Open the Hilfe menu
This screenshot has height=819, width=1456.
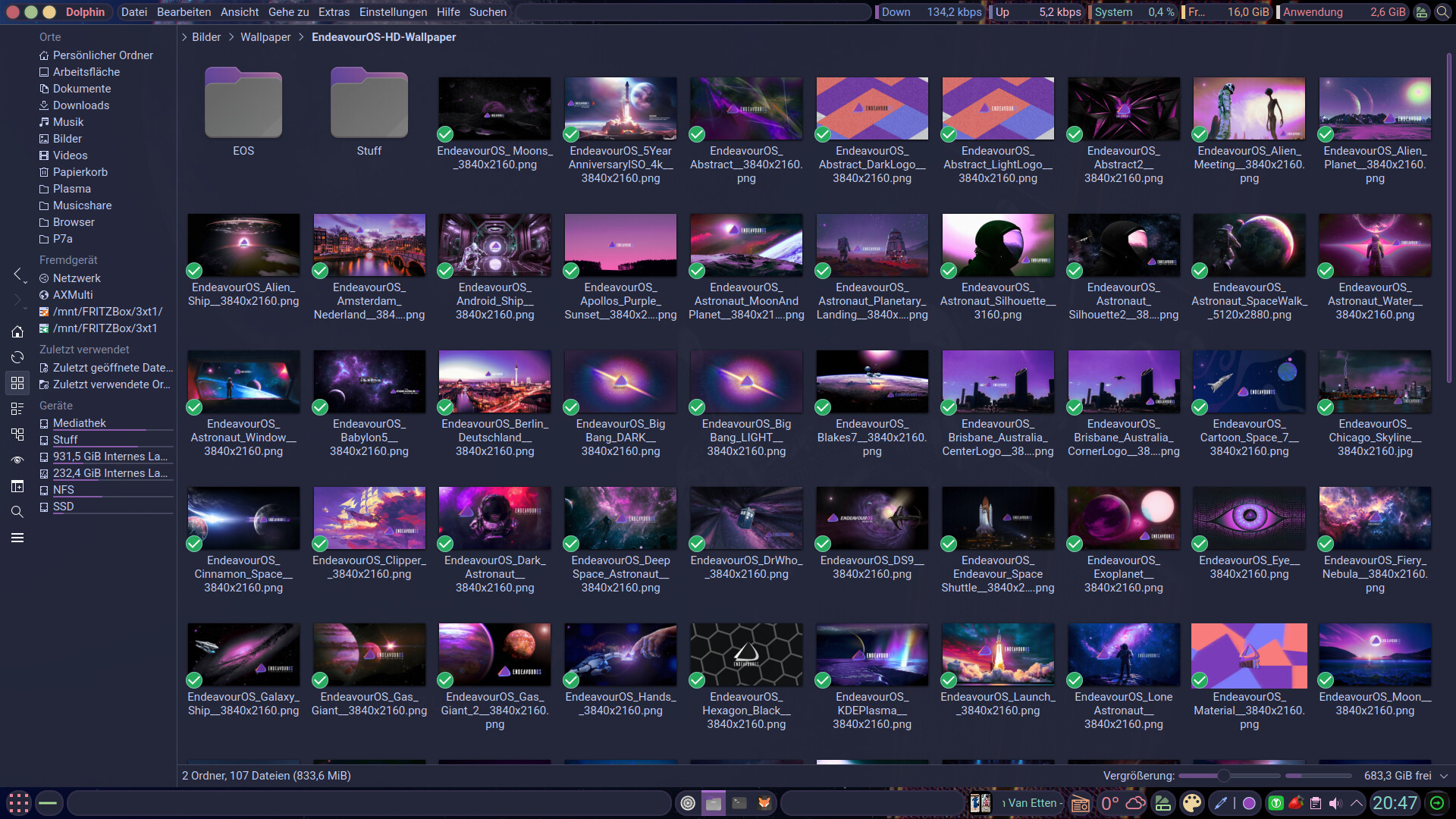pos(448,12)
